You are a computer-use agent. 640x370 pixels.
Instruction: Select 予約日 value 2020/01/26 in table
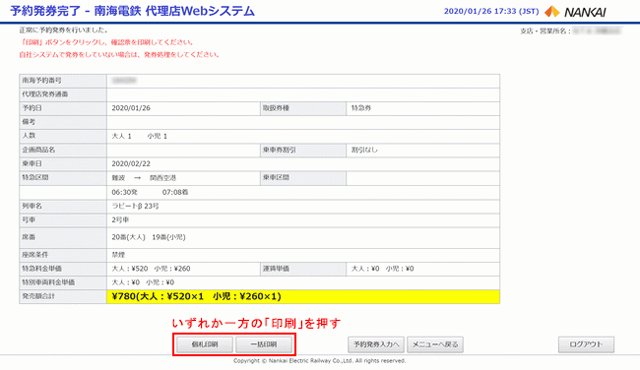click(131, 108)
